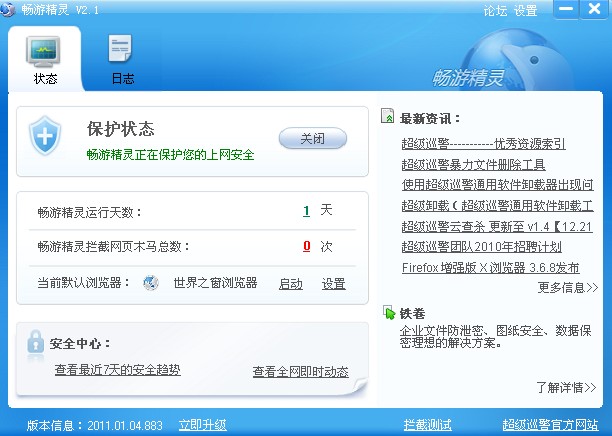
Task: Click the blue shield protection icon
Action: [45, 135]
